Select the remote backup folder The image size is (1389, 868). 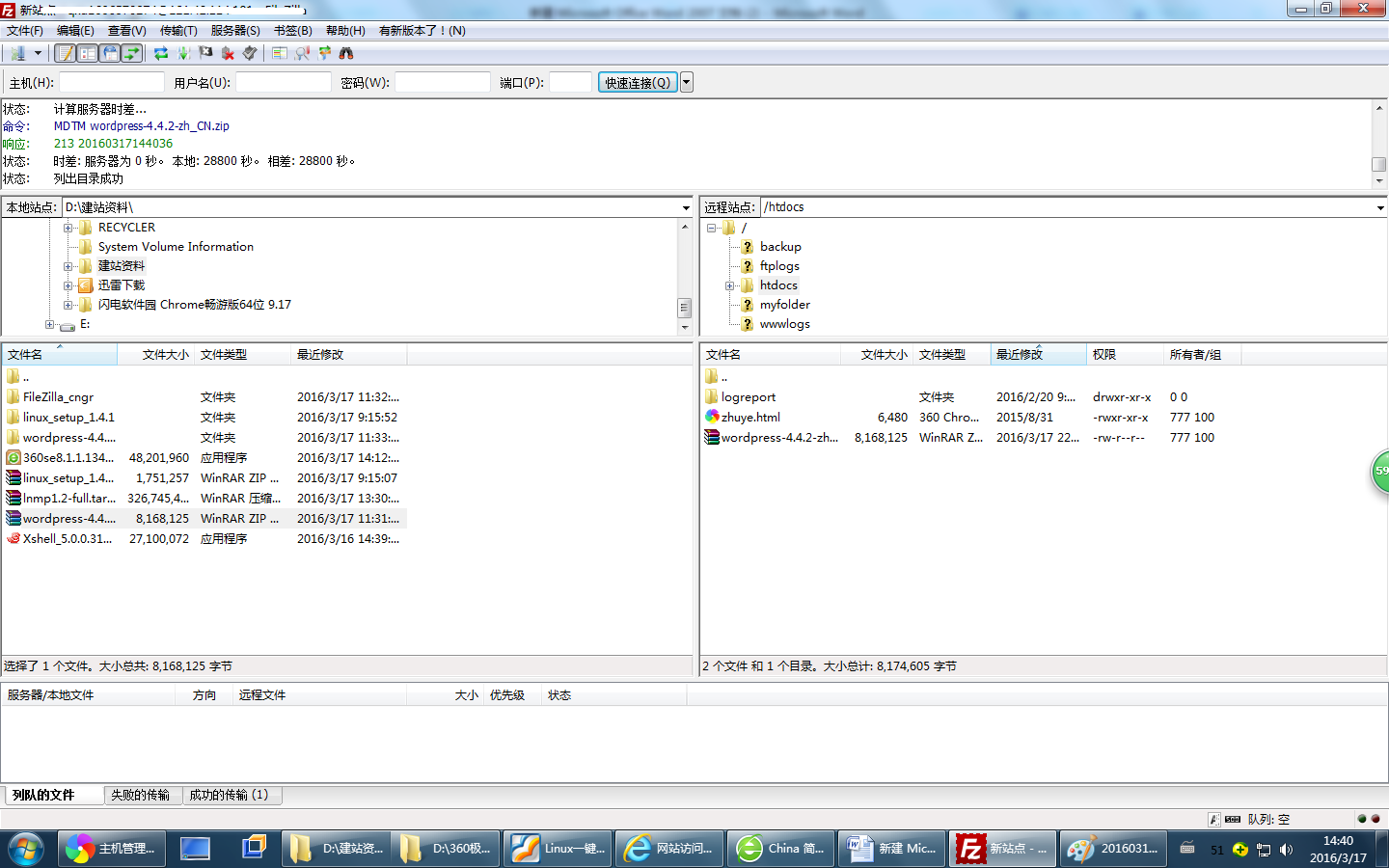point(780,247)
